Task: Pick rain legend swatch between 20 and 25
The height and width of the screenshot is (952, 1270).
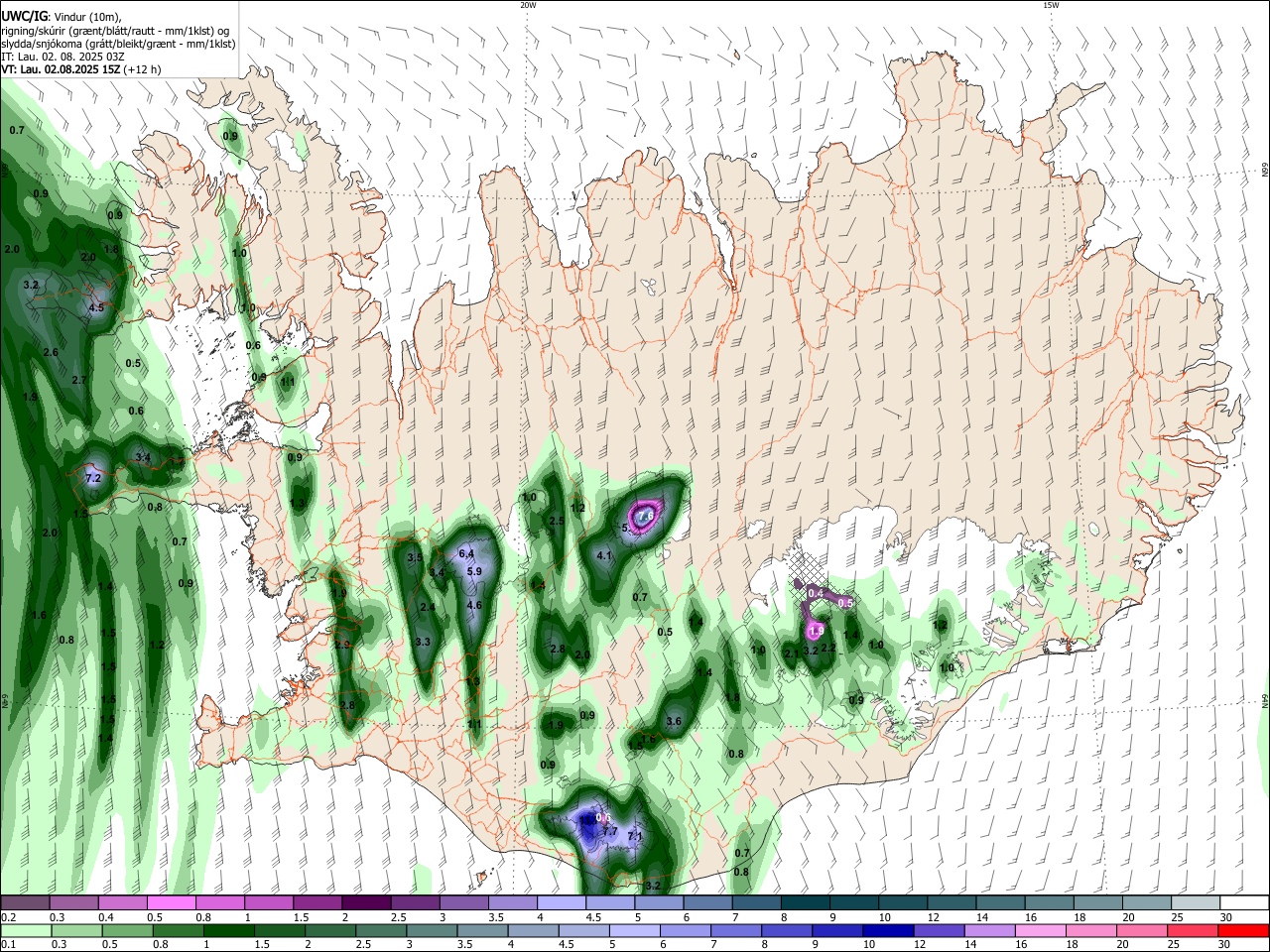Action: tap(1142, 930)
